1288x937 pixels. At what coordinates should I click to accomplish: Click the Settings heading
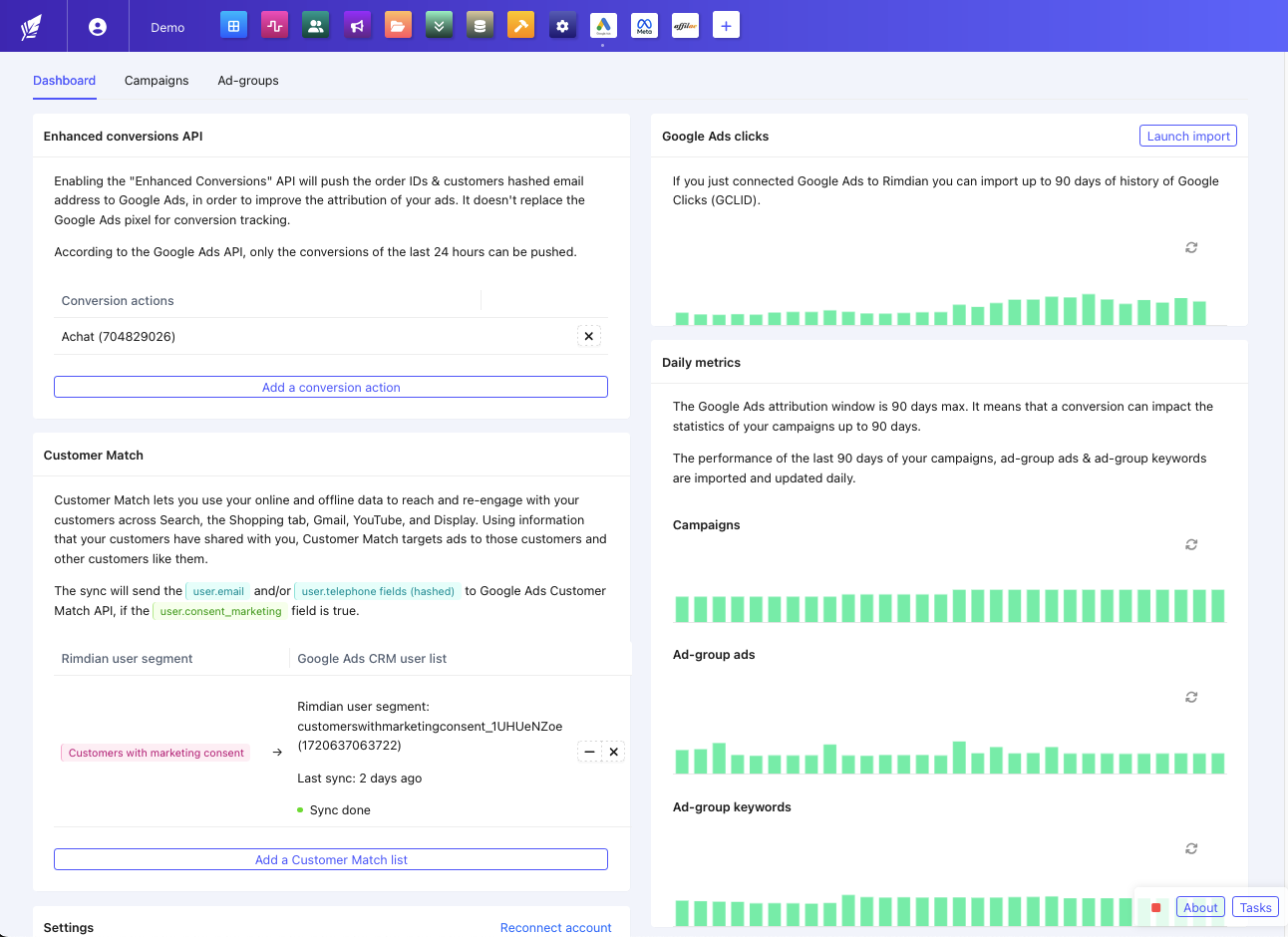(69, 928)
